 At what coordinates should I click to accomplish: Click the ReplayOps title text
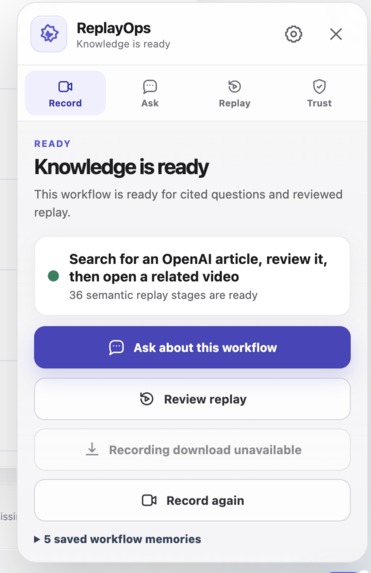click(x=114, y=28)
